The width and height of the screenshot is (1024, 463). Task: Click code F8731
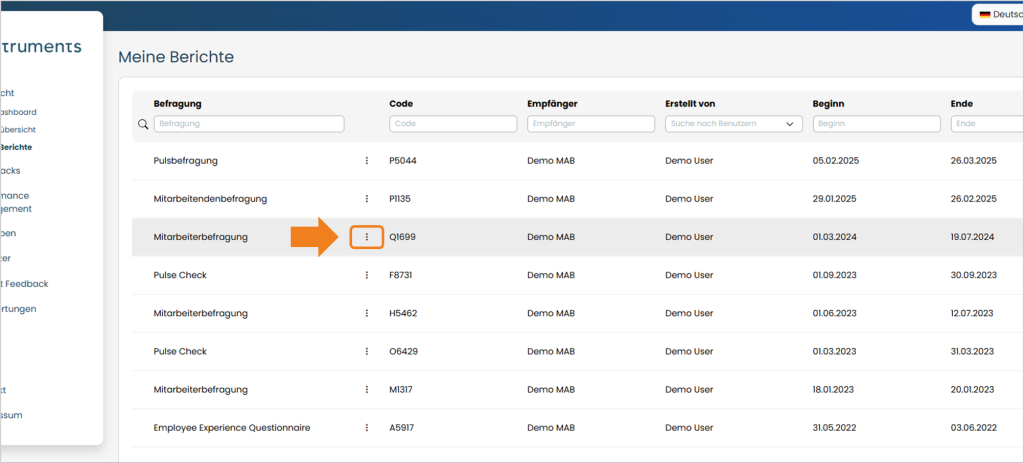400,275
